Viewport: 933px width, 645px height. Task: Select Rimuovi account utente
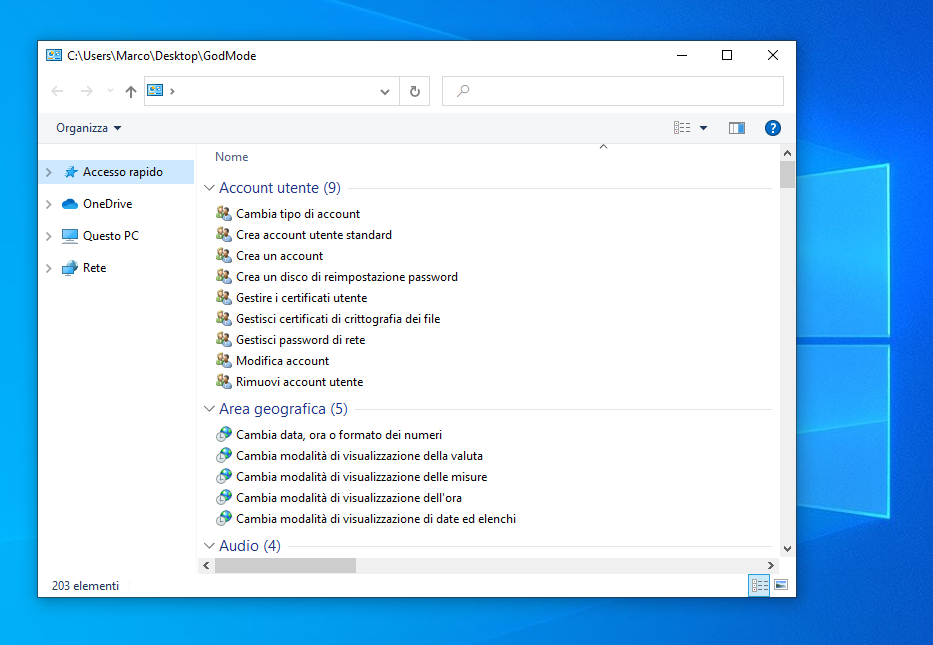coord(299,382)
